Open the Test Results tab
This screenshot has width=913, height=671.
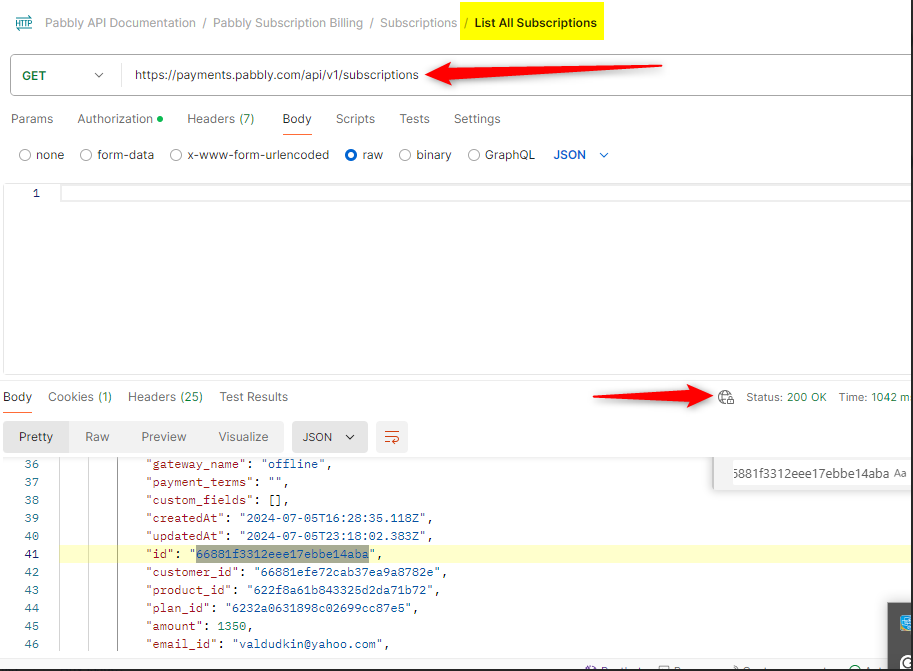click(253, 397)
